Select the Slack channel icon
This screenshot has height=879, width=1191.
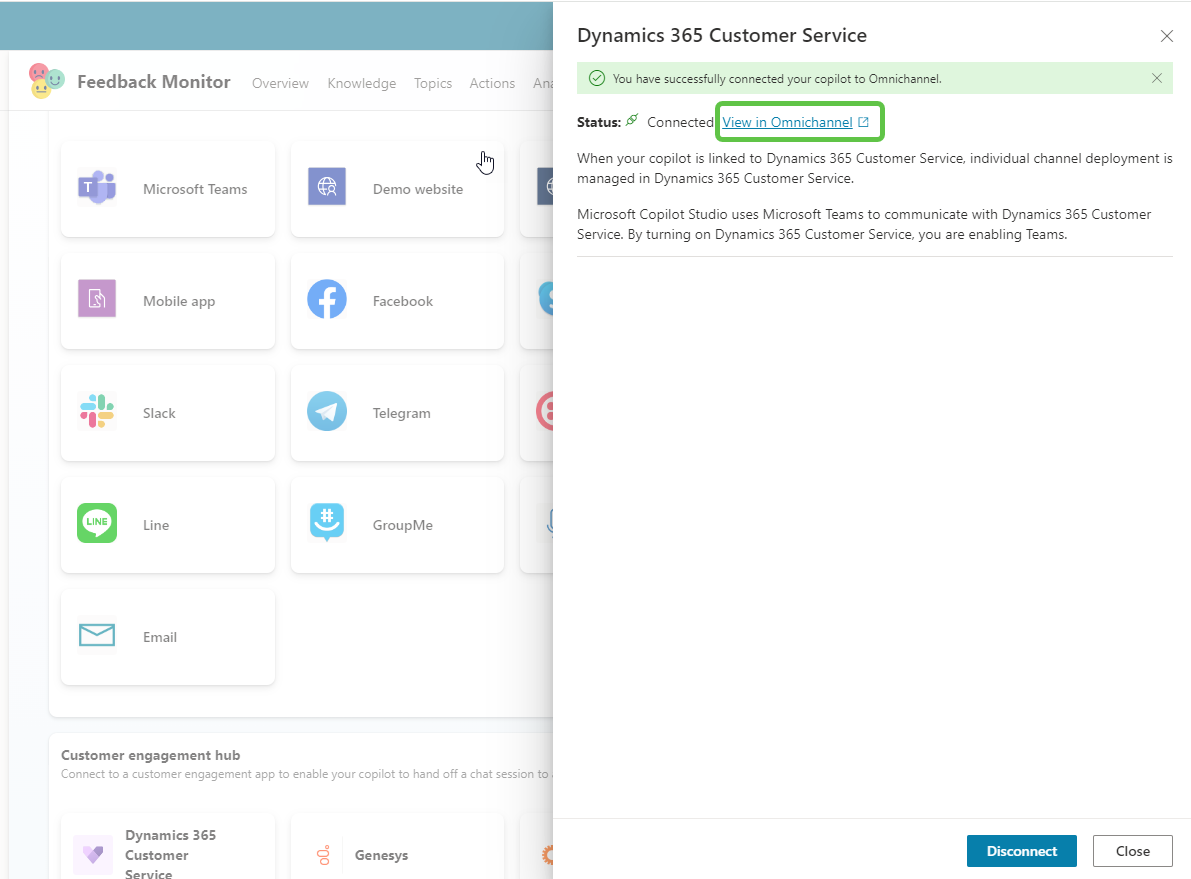coord(97,412)
